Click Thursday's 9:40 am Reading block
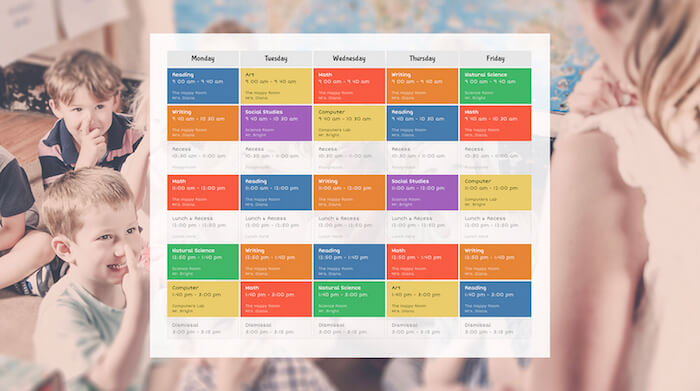Image resolution: width=700 pixels, height=391 pixels. [x=422, y=123]
